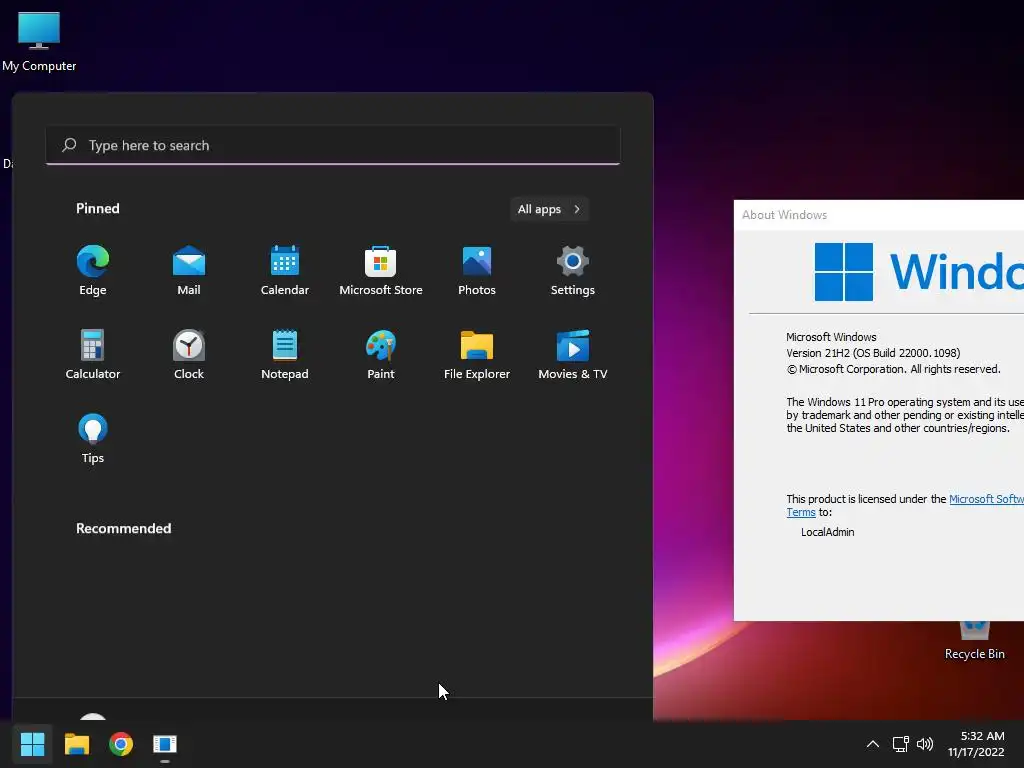Launch the Photos app
Viewport: 1024px width, 768px height.
pyautogui.click(x=477, y=270)
